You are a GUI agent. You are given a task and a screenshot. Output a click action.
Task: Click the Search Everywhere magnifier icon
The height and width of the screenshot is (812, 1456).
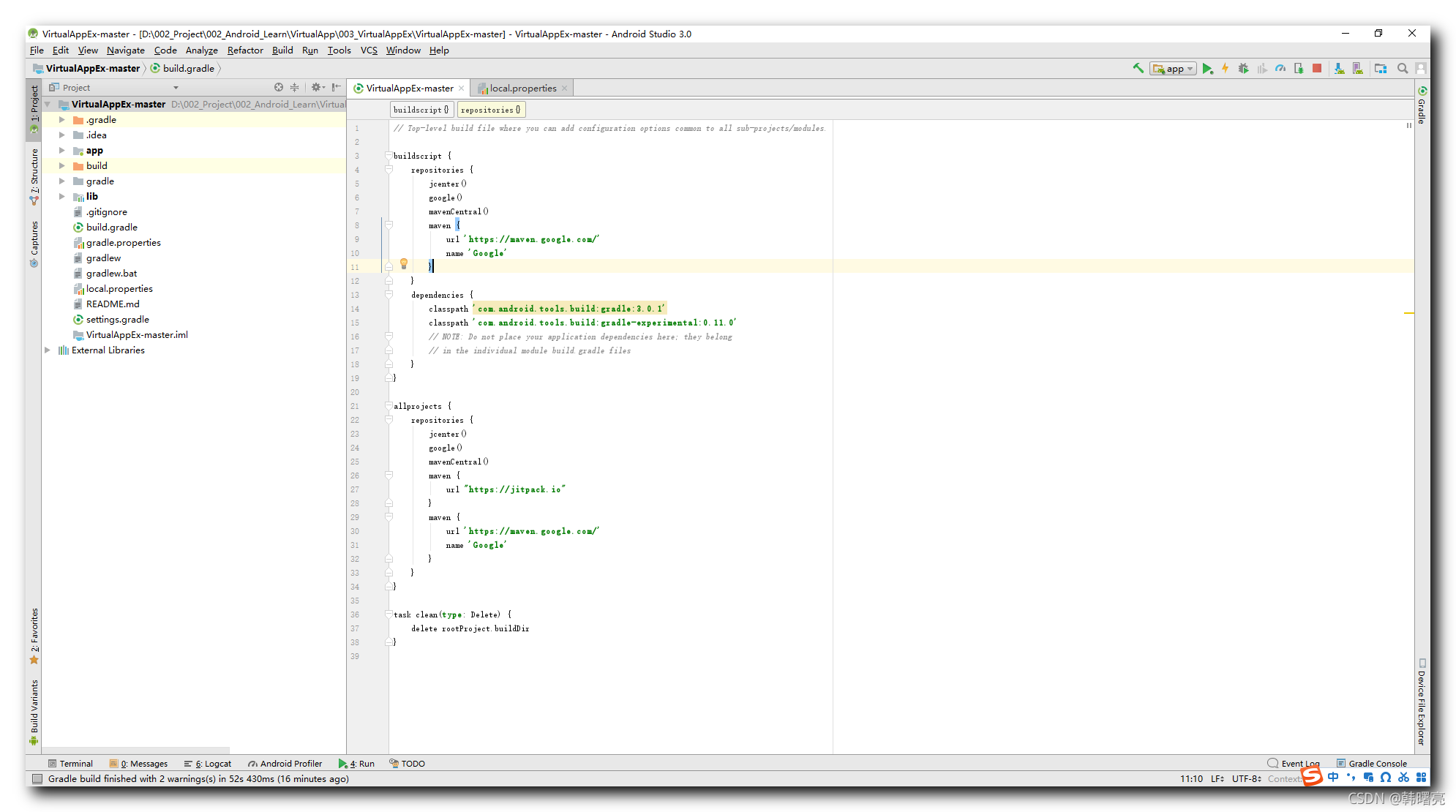coord(1403,68)
